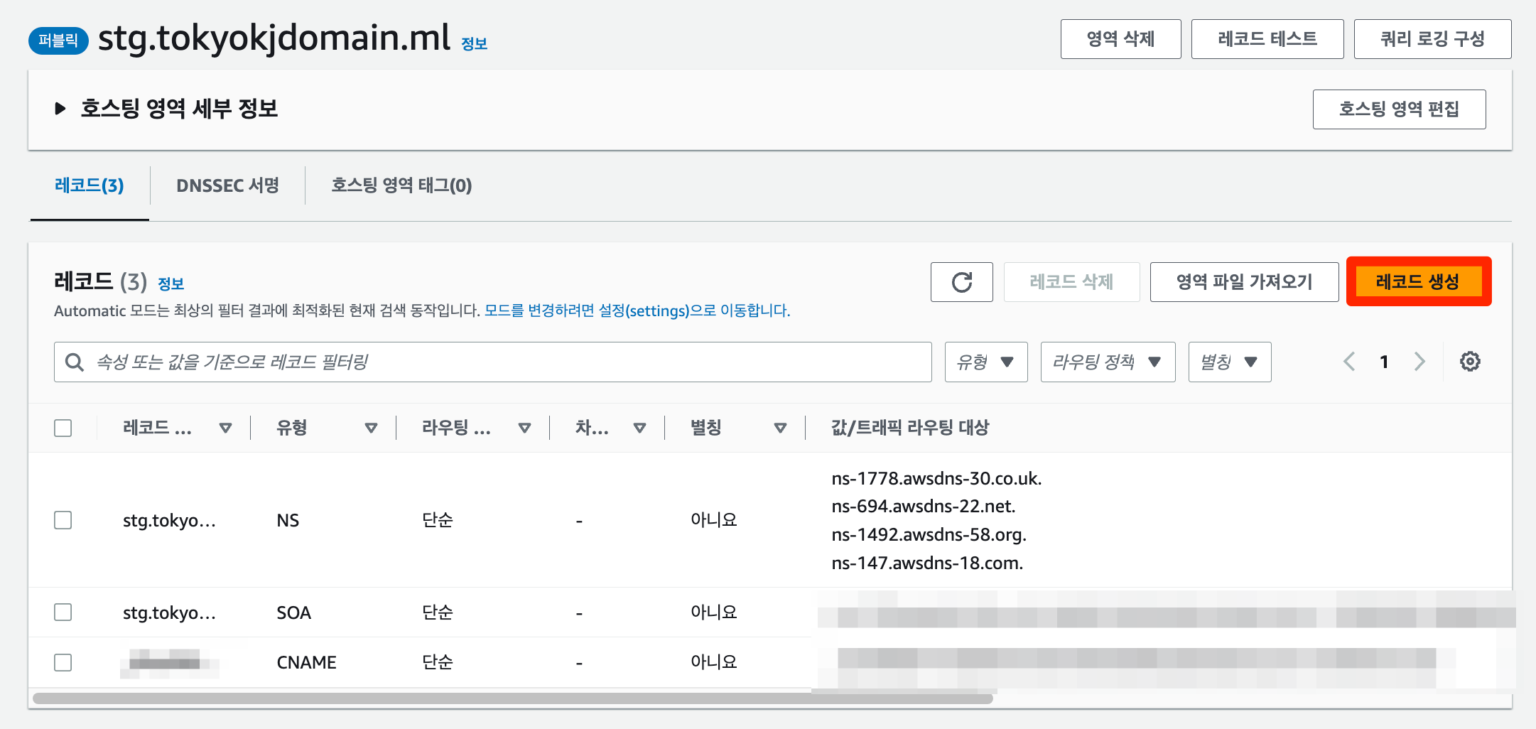1536x729 pixels.
Task: Sort records by the 유형 column
Action: [x=371, y=427]
